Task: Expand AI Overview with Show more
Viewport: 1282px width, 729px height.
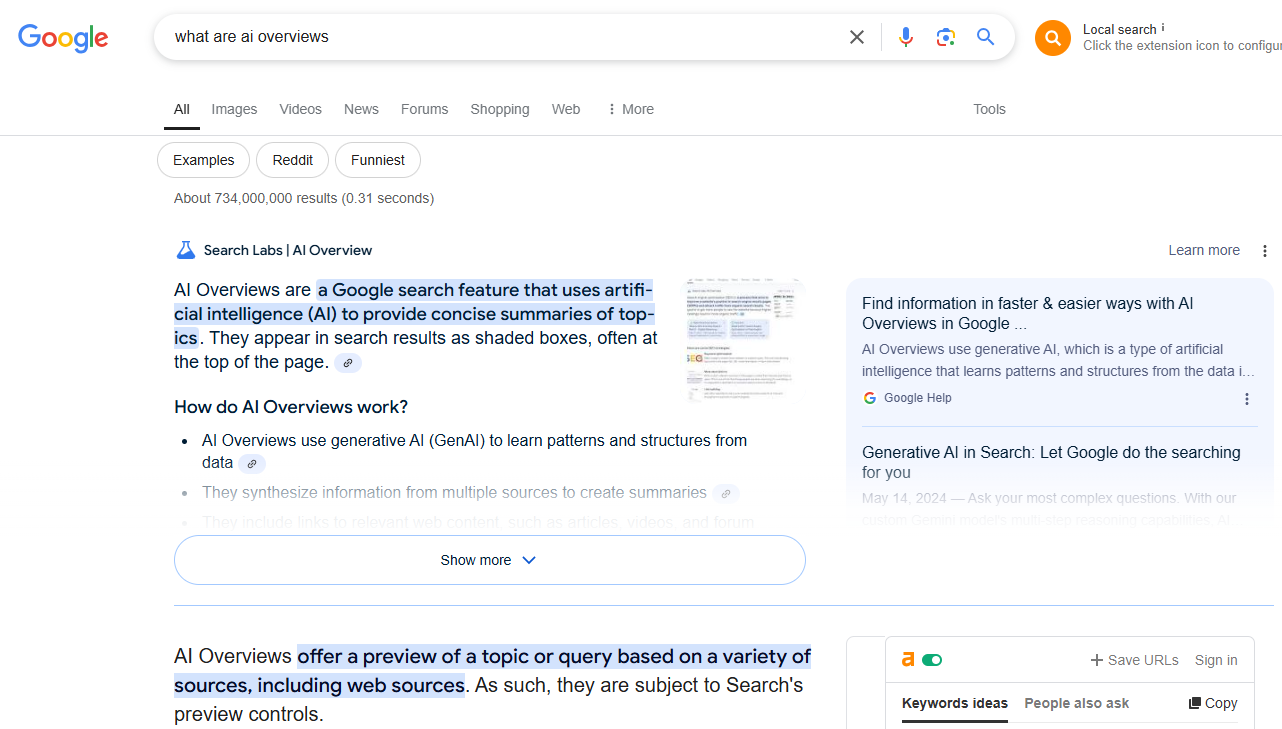Action: tap(490, 560)
